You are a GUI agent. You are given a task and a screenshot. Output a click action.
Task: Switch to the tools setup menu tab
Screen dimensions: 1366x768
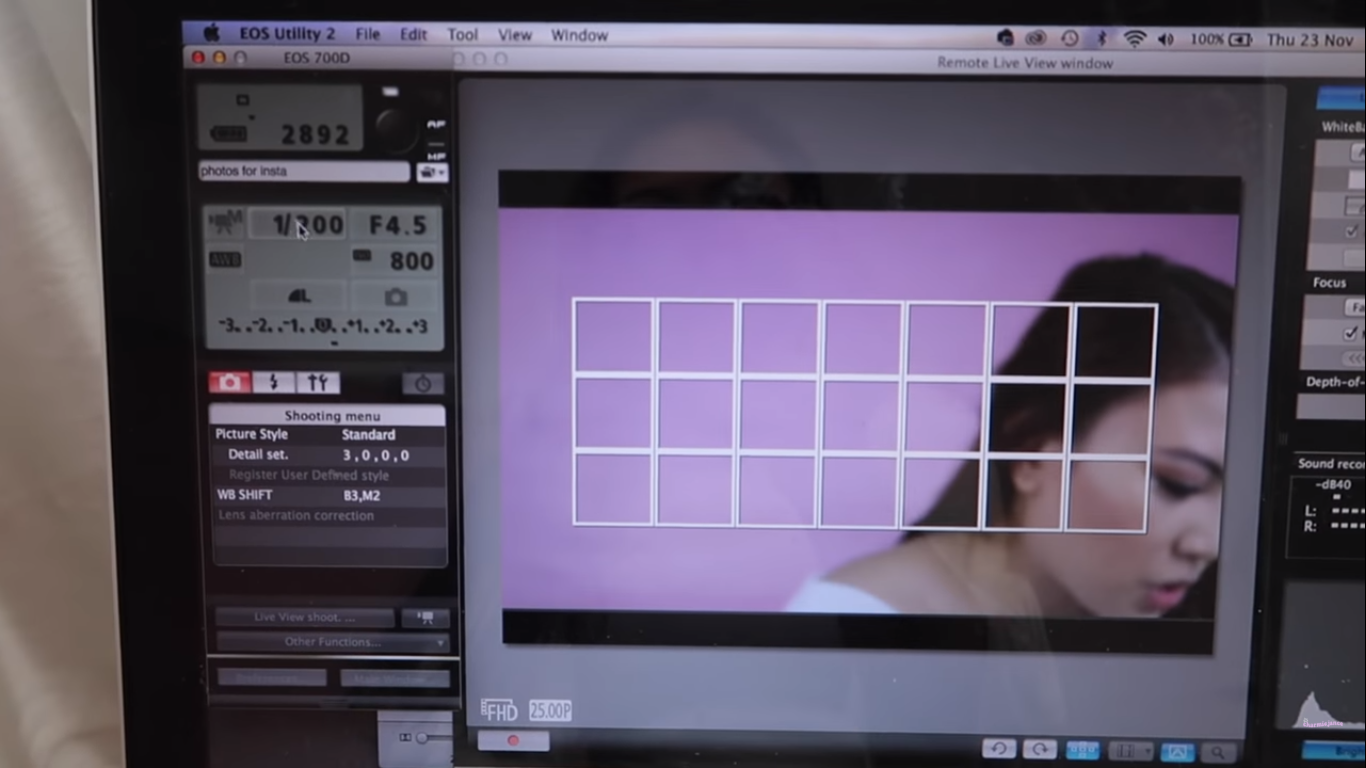pyautogui.click(x=317, y=383)
